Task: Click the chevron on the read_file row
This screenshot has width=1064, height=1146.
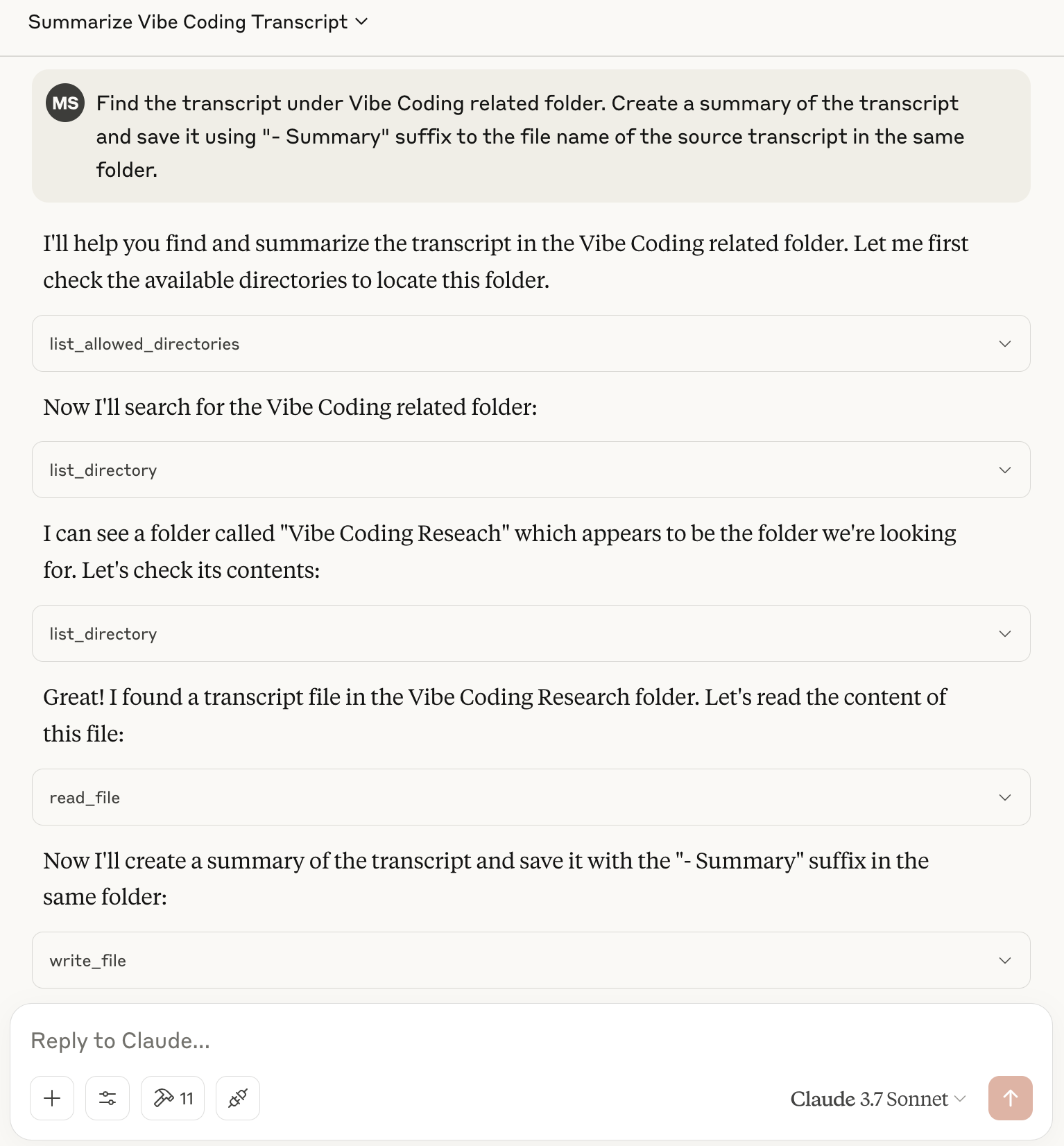Action: coord(1004,798)
